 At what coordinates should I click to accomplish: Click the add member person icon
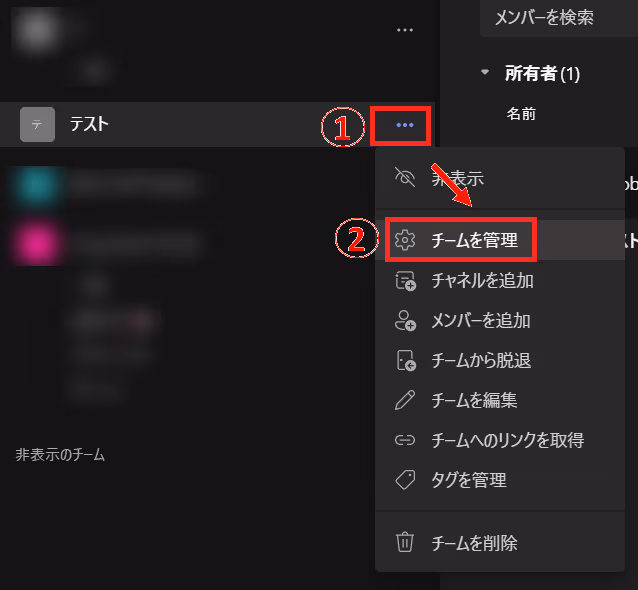click(x=405, y=321)
